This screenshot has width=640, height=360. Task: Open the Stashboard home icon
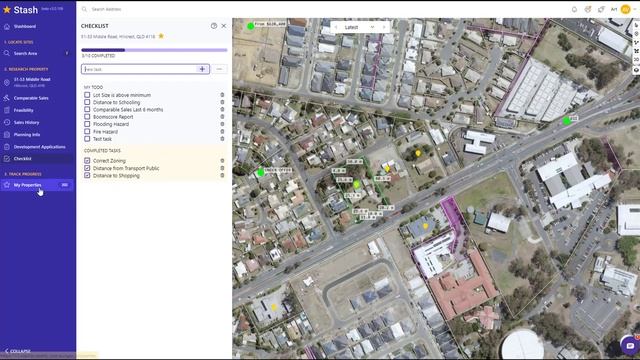pos(7,27)
